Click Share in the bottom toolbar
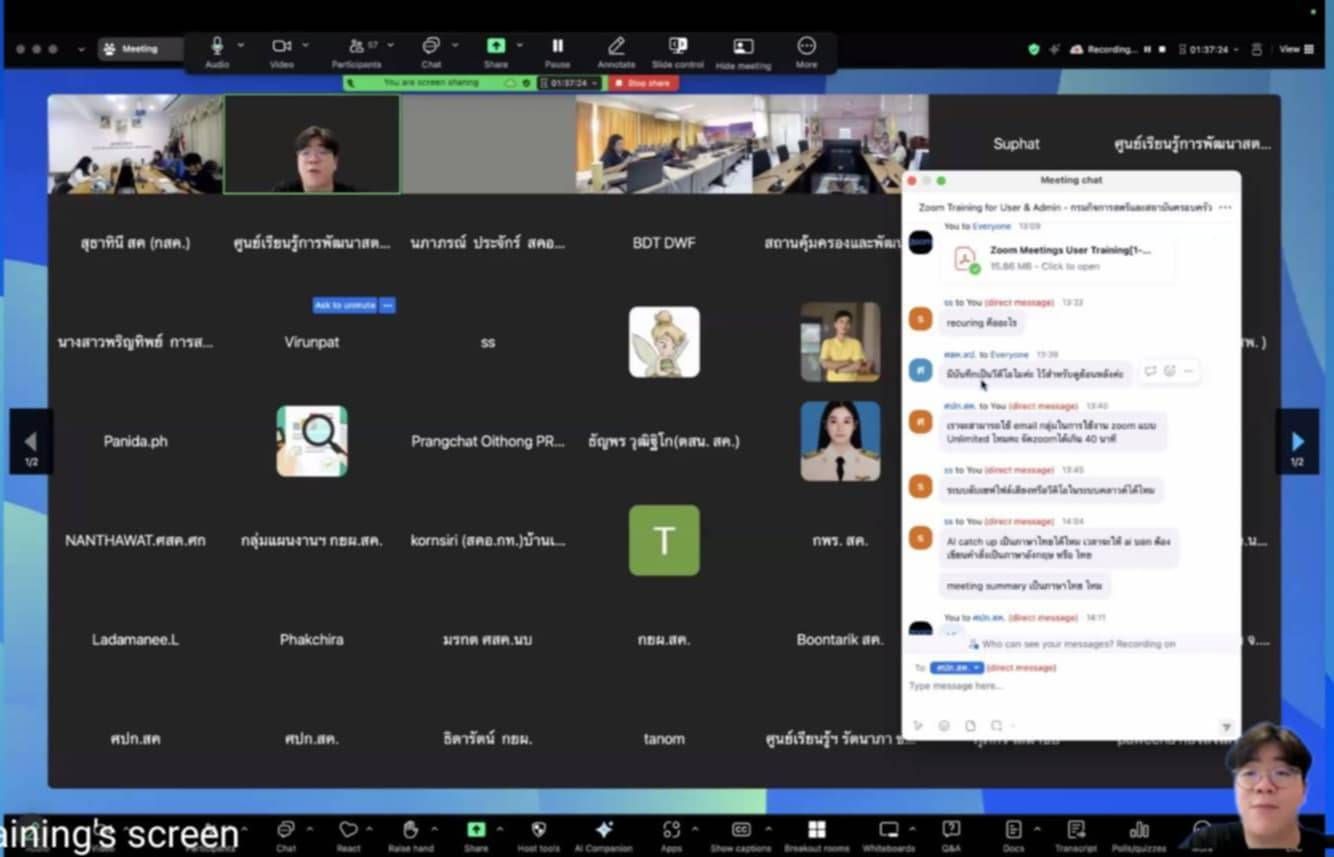Viewport: 1334px width, 857px height. click(x=476, y=835)
